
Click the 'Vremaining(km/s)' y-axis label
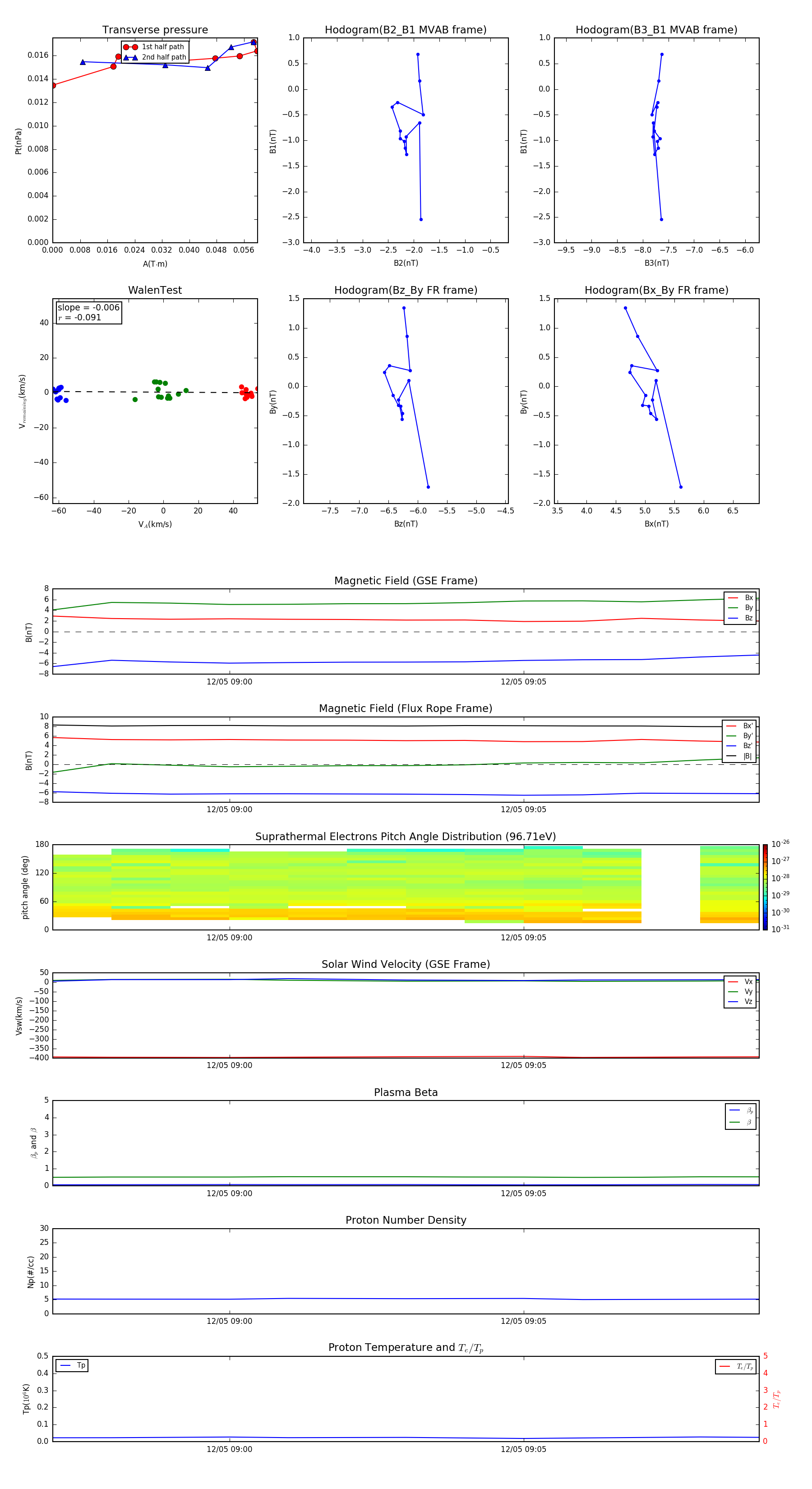click(x=23, y=401)
